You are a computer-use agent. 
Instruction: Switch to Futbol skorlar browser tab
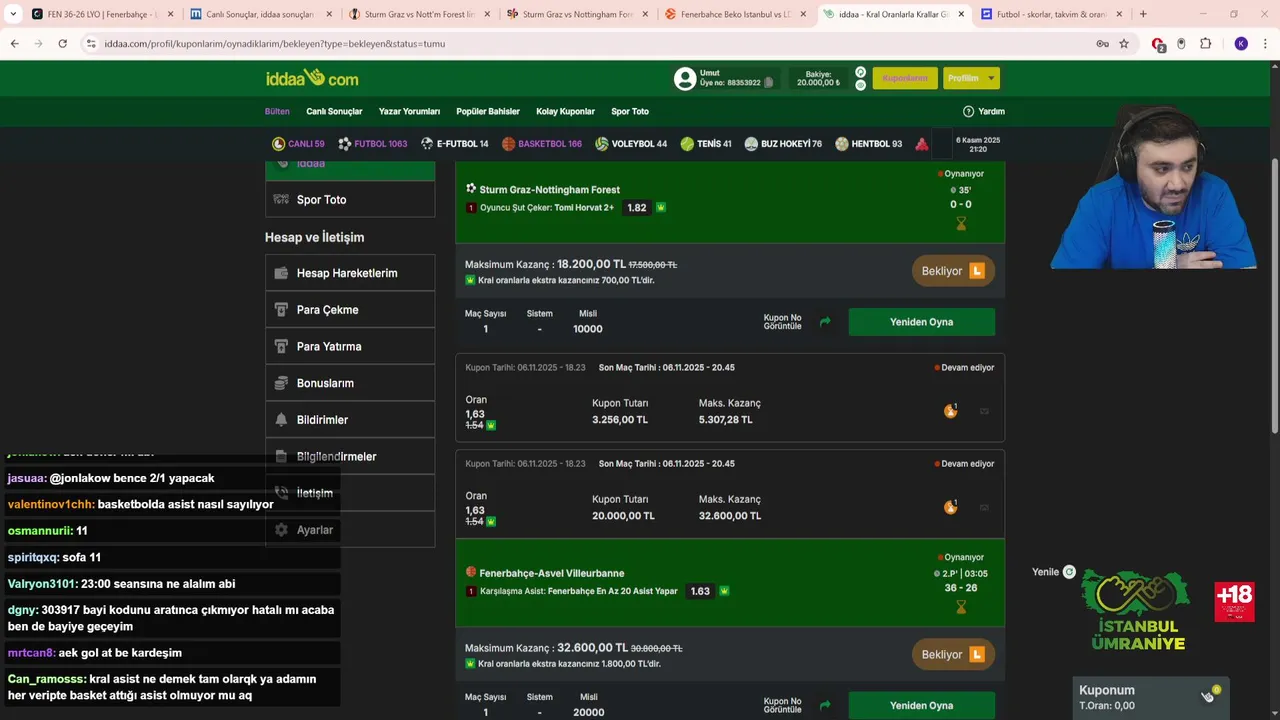click(1052, 14)
